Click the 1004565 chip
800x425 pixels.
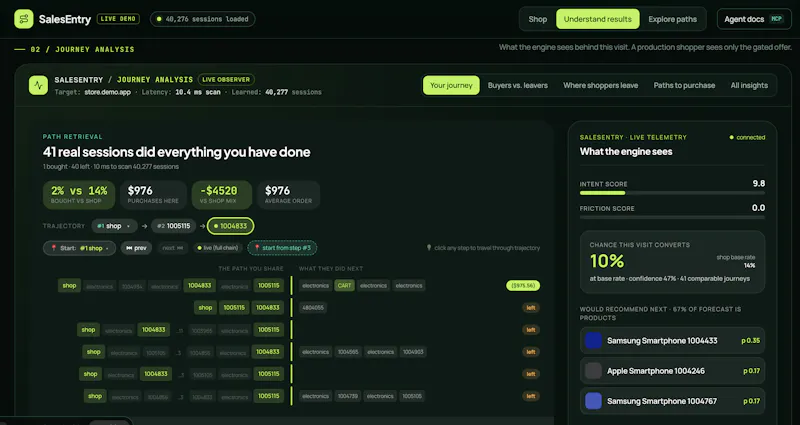347,352
